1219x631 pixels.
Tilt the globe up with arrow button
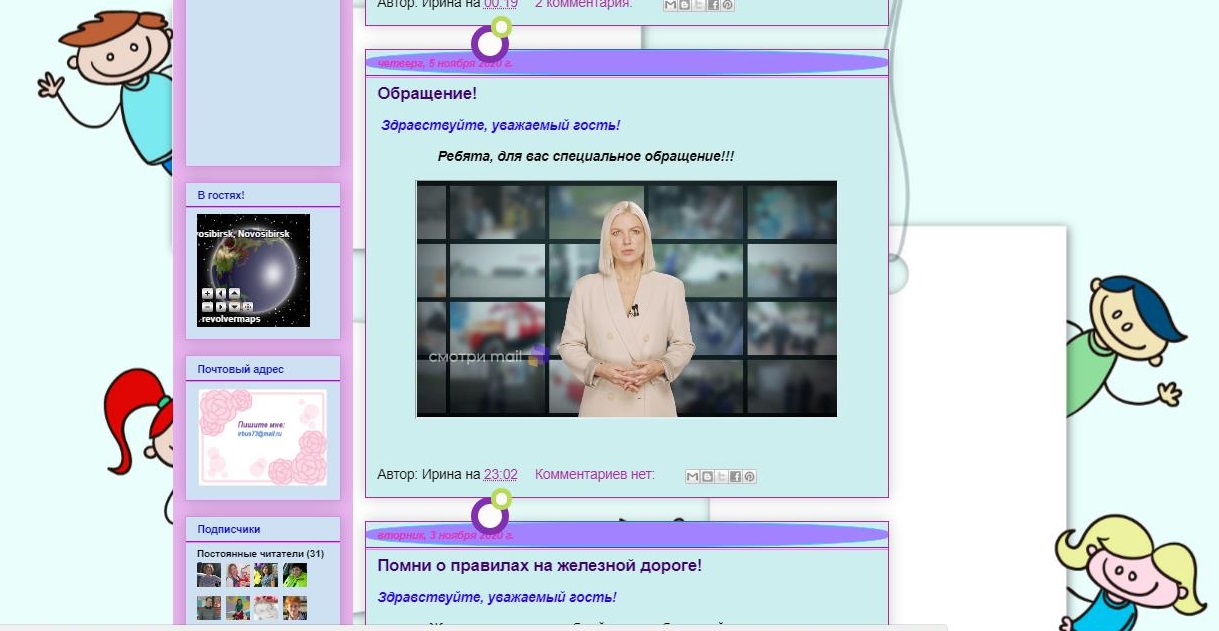[x=234, y=293]
